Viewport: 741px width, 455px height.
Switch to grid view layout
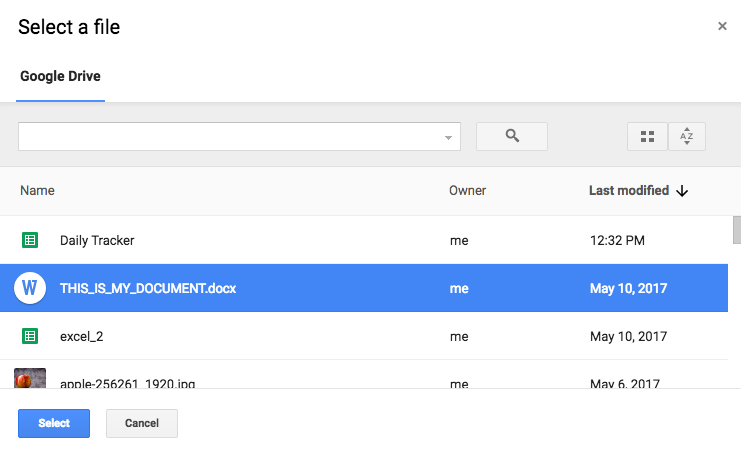click(647, 136)
